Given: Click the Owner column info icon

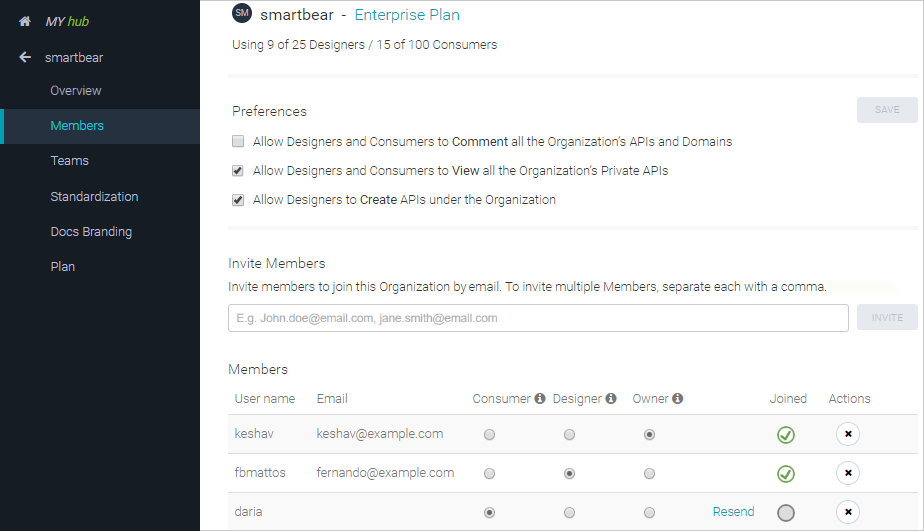Looking at the screenshot, I should coord(677,399).
